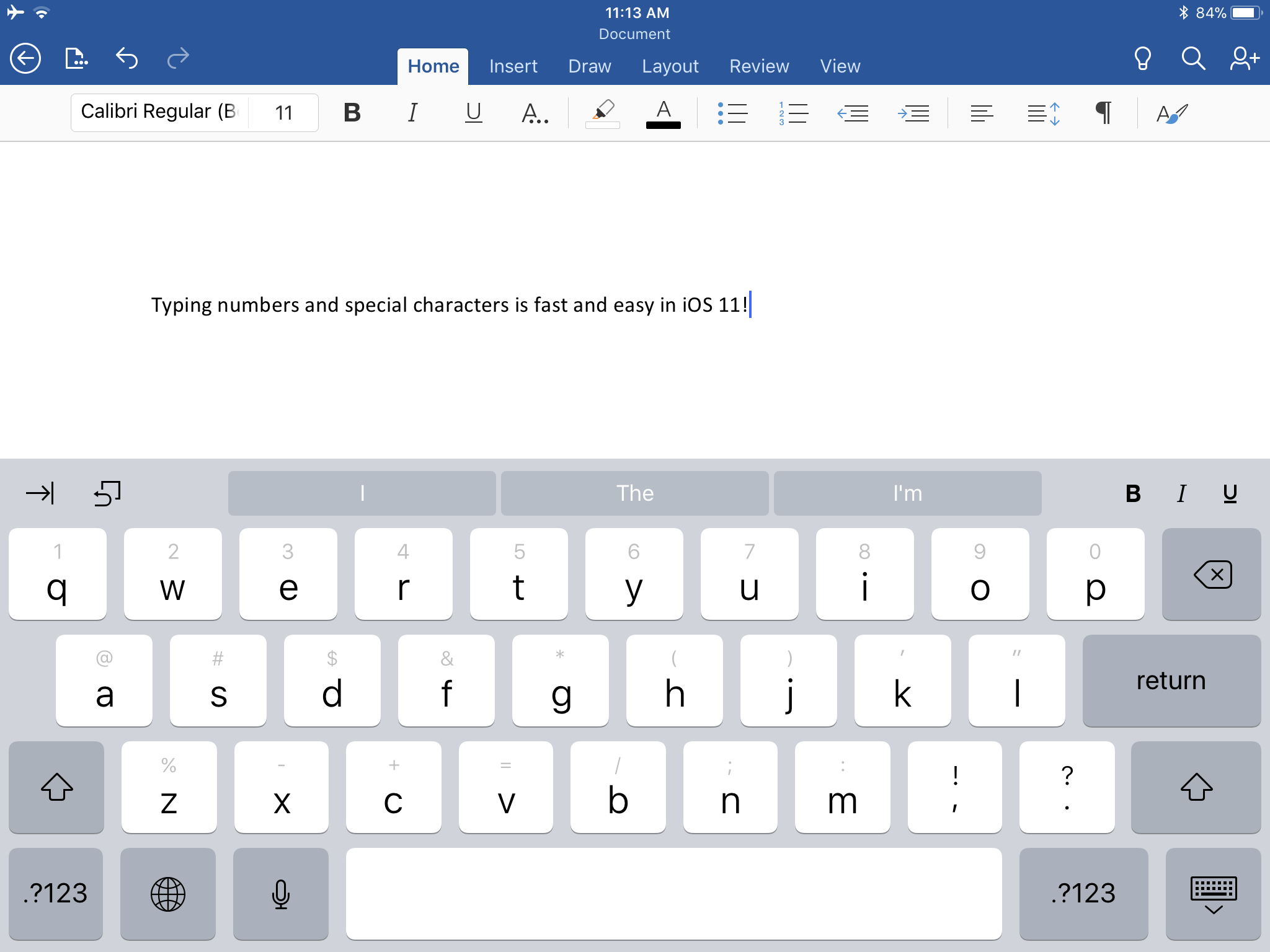Tap the return key

point(1171,681)
